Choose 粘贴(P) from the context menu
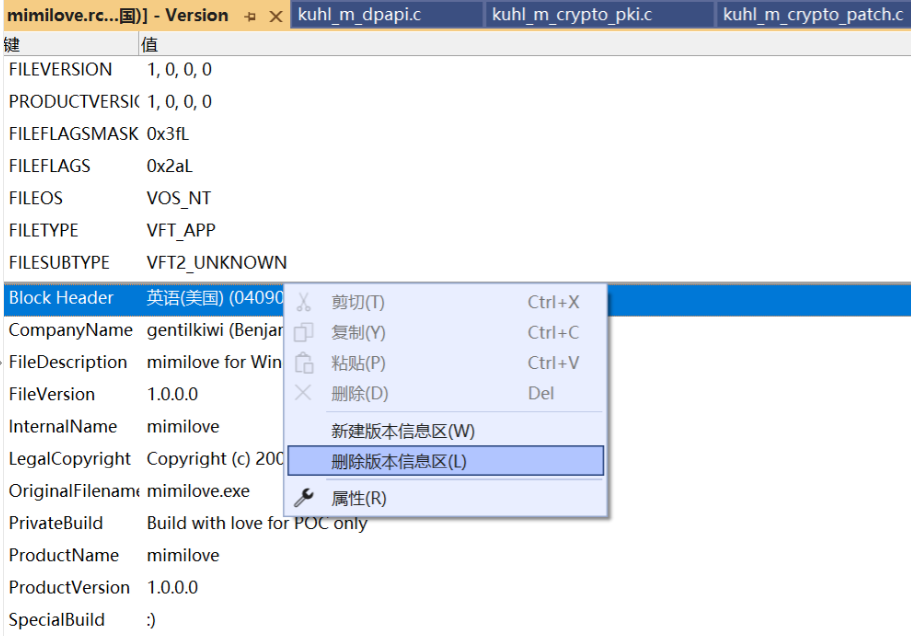 tap(446, 363)
